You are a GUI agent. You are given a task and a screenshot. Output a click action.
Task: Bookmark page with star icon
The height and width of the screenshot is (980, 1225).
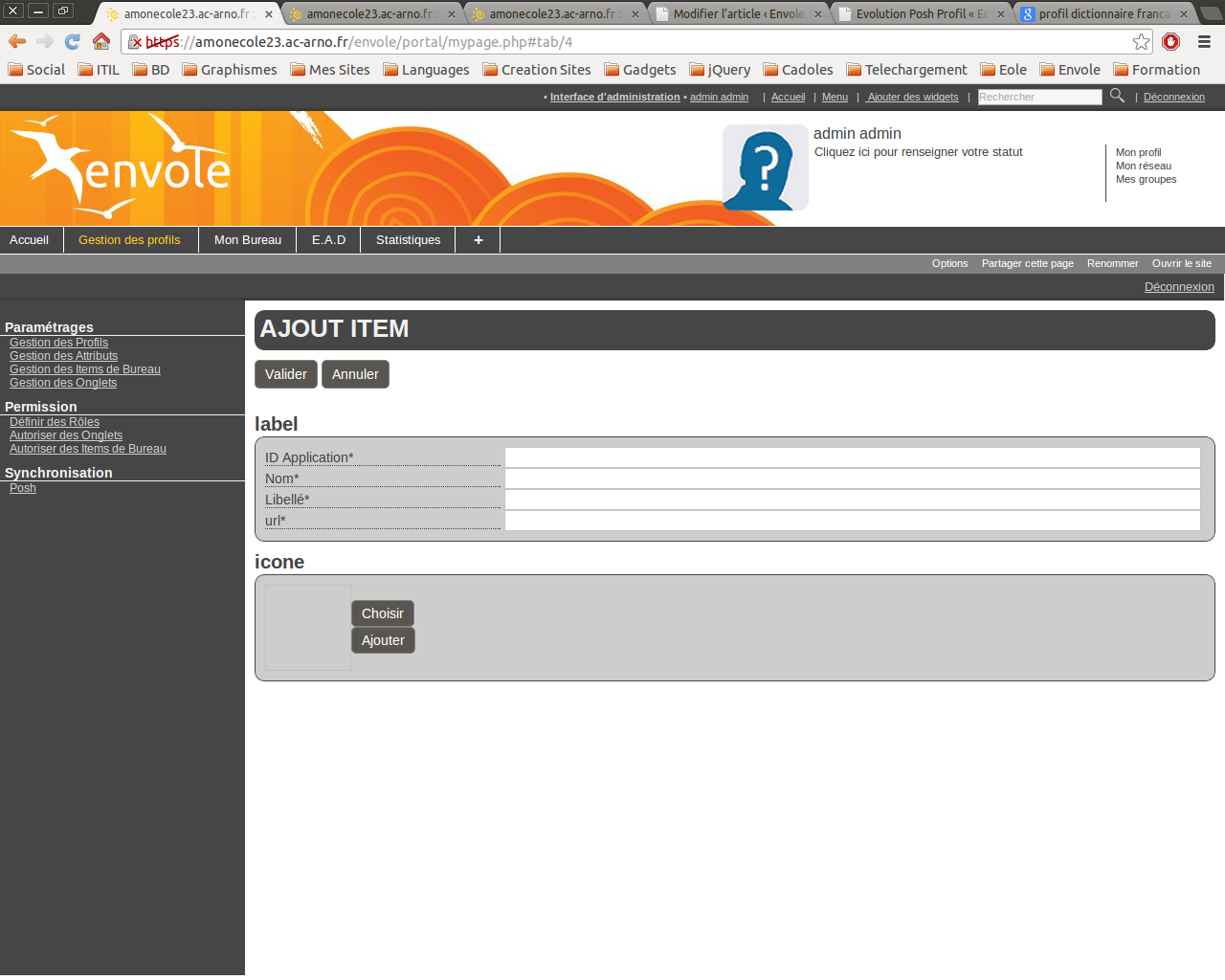1141,42
